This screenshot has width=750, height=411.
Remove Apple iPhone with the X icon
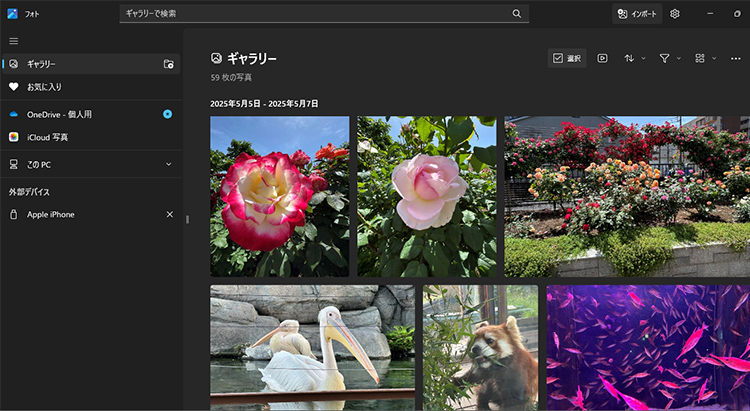coord(169,214)
